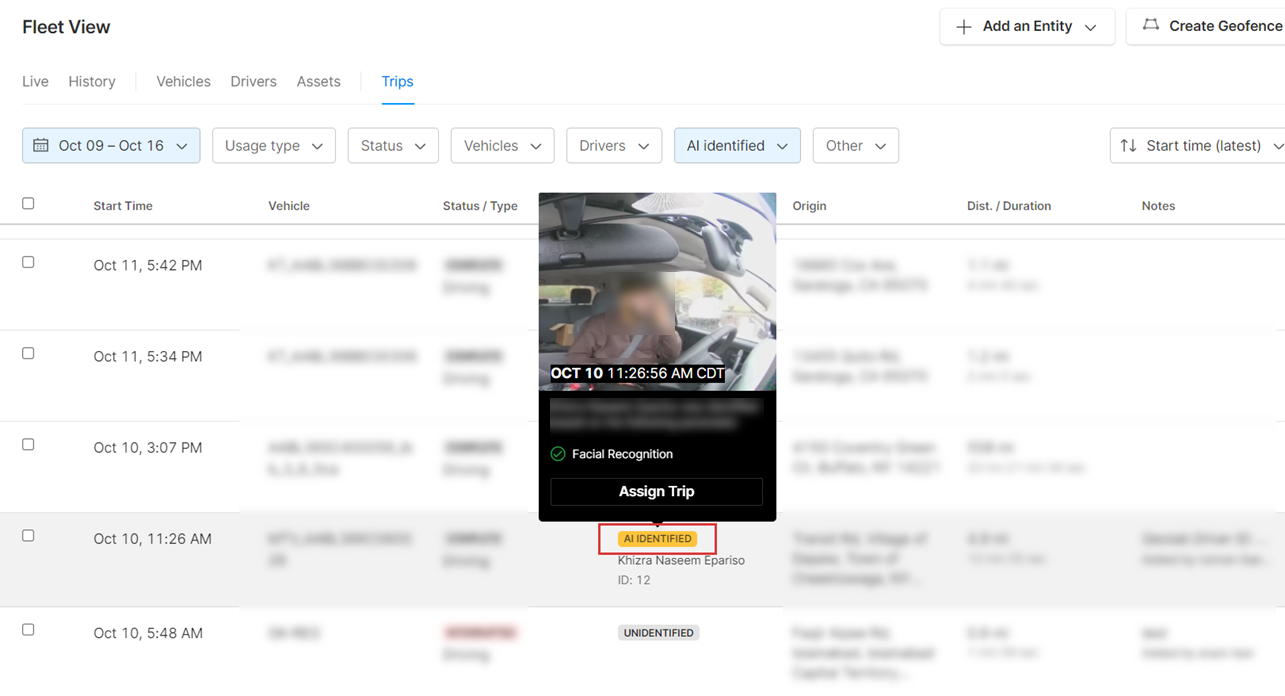Open the Drivers filter dropdown

[614, 146]
